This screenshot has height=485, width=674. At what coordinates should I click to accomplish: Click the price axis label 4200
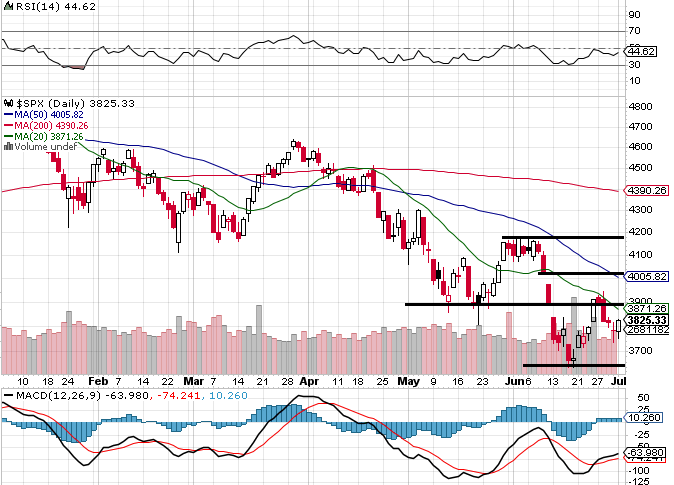tap(640, 231)
